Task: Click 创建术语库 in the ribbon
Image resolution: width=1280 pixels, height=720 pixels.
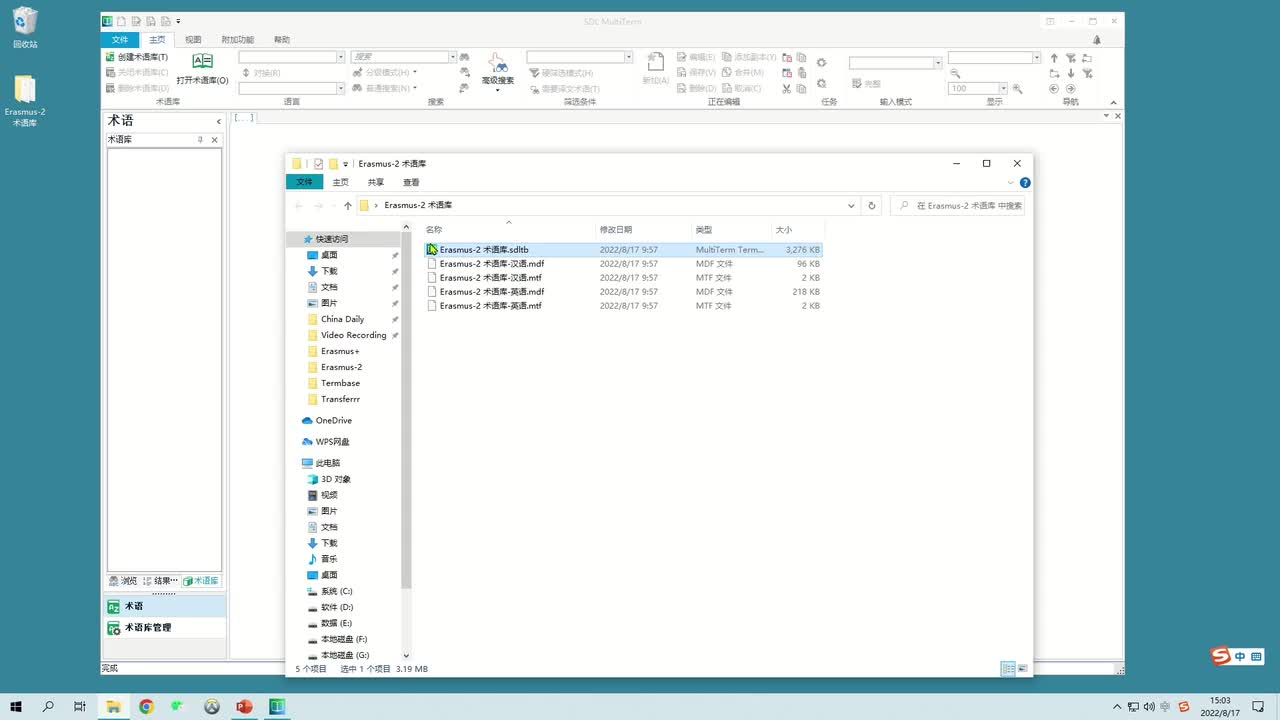Action: coord(137,57)
